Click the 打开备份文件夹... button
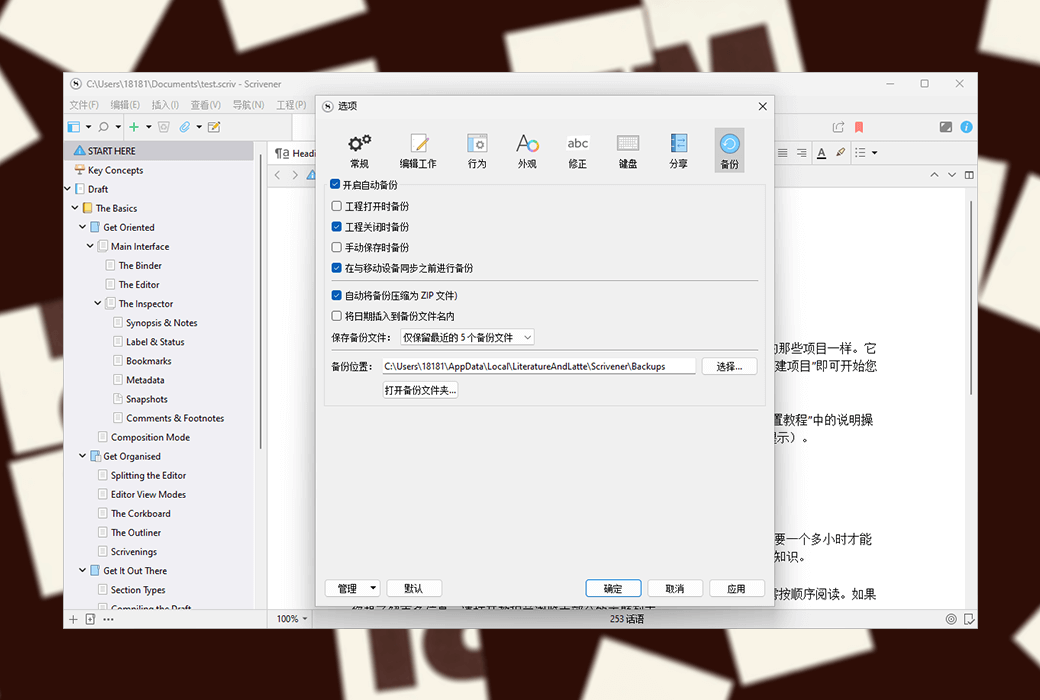 (x=421, y=390)
